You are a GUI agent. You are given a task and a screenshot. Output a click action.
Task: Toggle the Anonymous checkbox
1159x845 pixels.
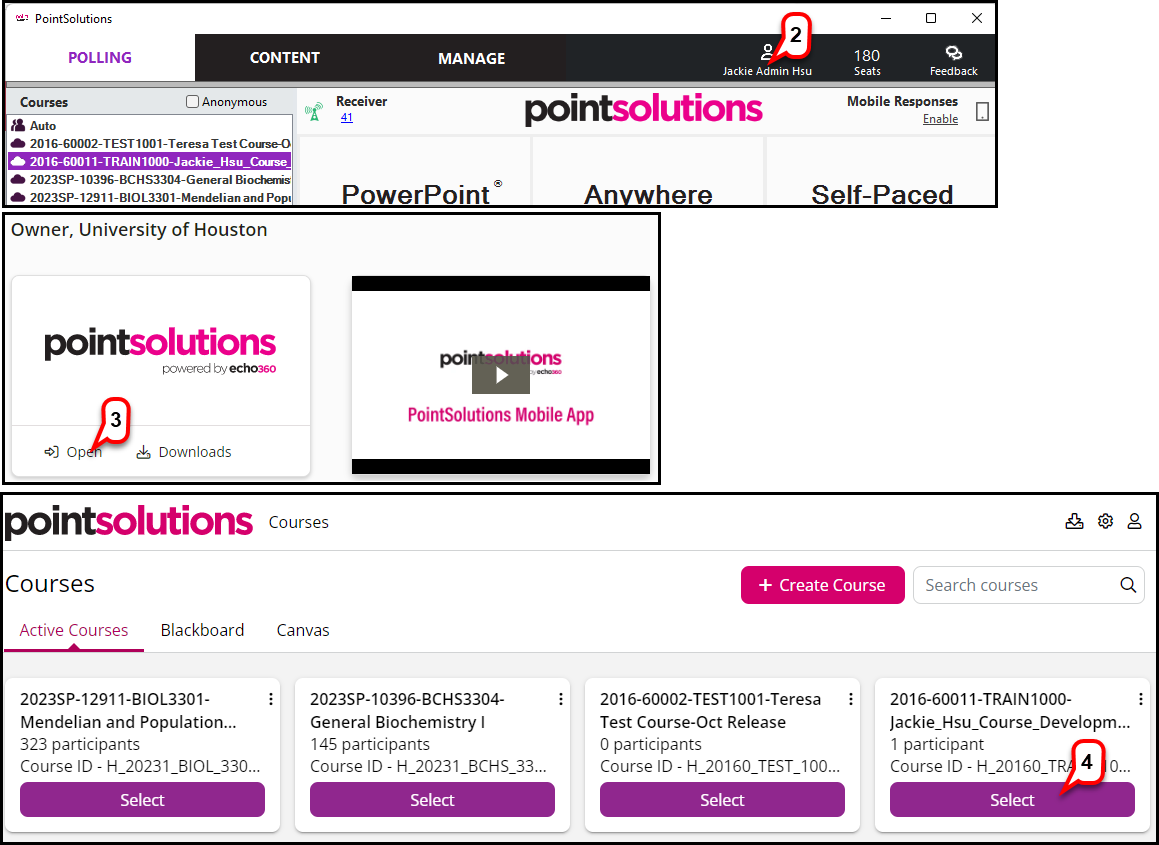193,102
